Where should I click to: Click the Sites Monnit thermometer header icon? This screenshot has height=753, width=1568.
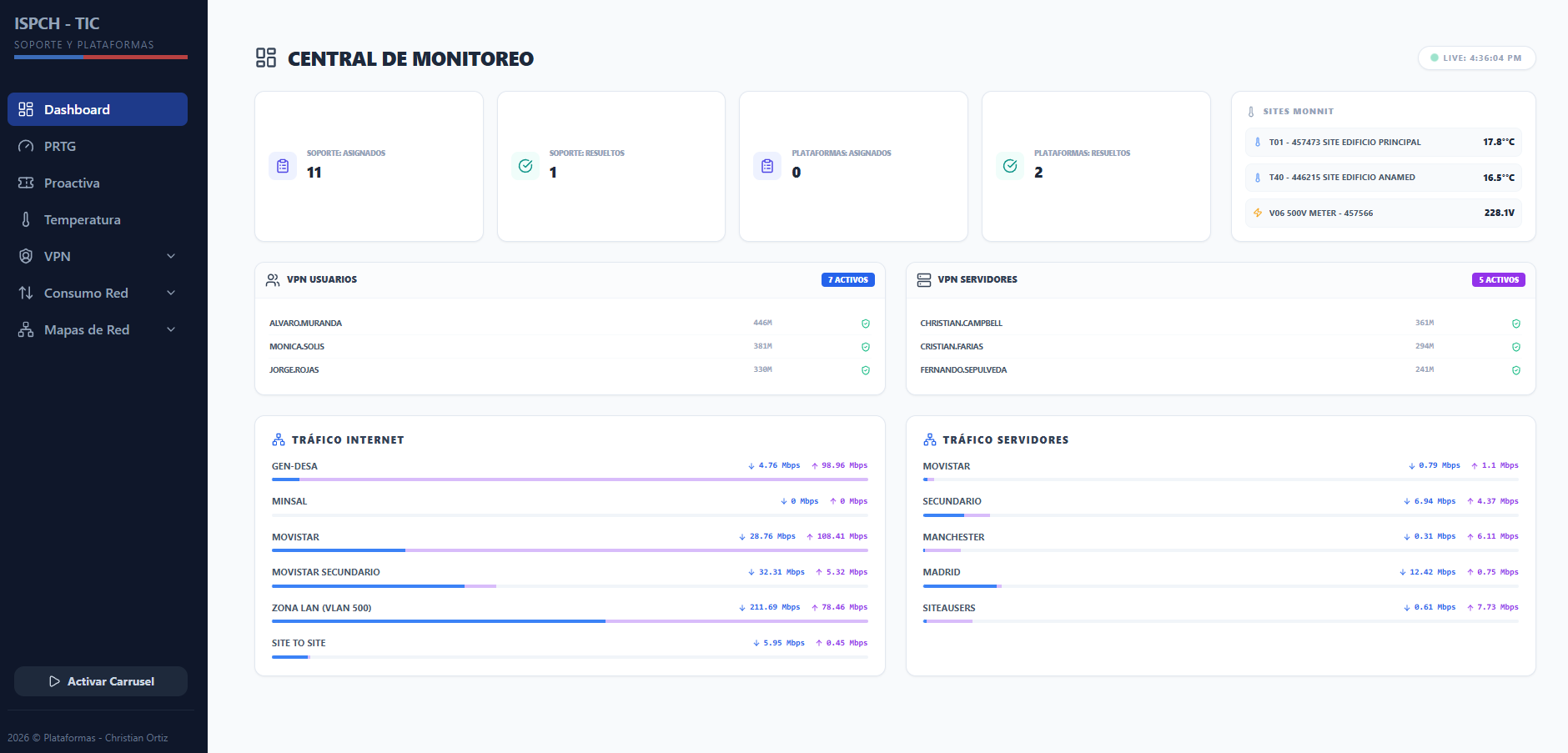[1251, 112]
